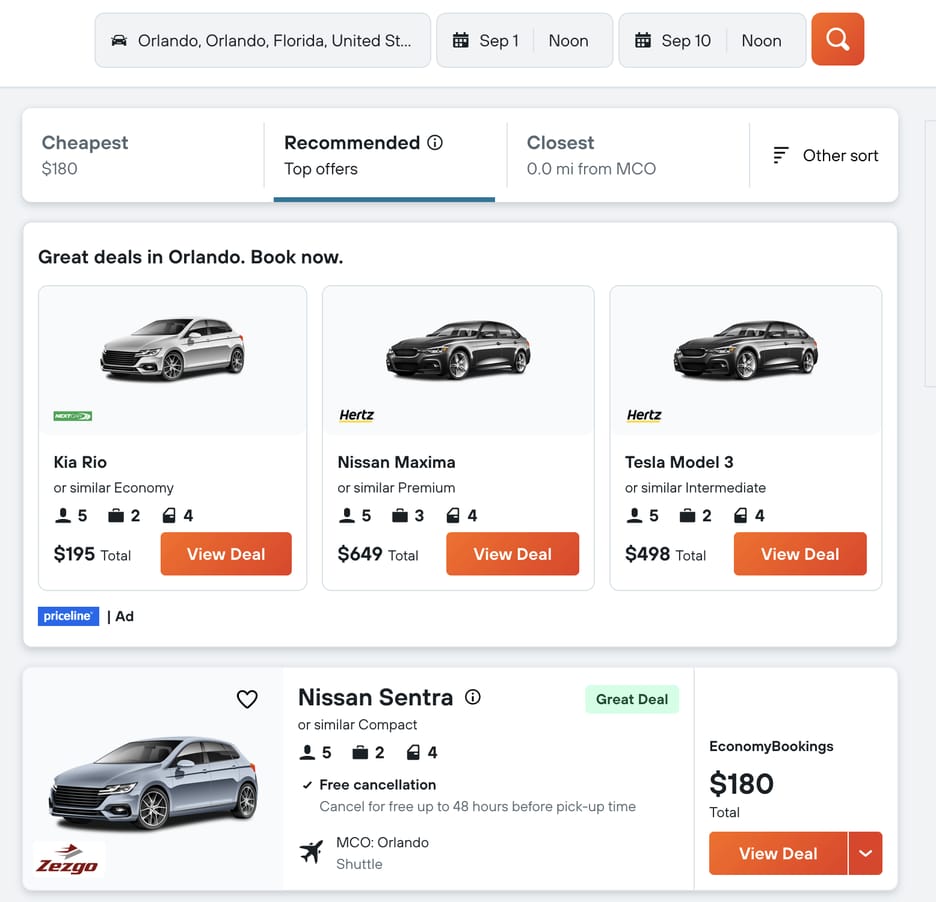View the EconomyBookings $180 deal
Image resolution: width=936 pixels, height=902 pixels.
778,854
